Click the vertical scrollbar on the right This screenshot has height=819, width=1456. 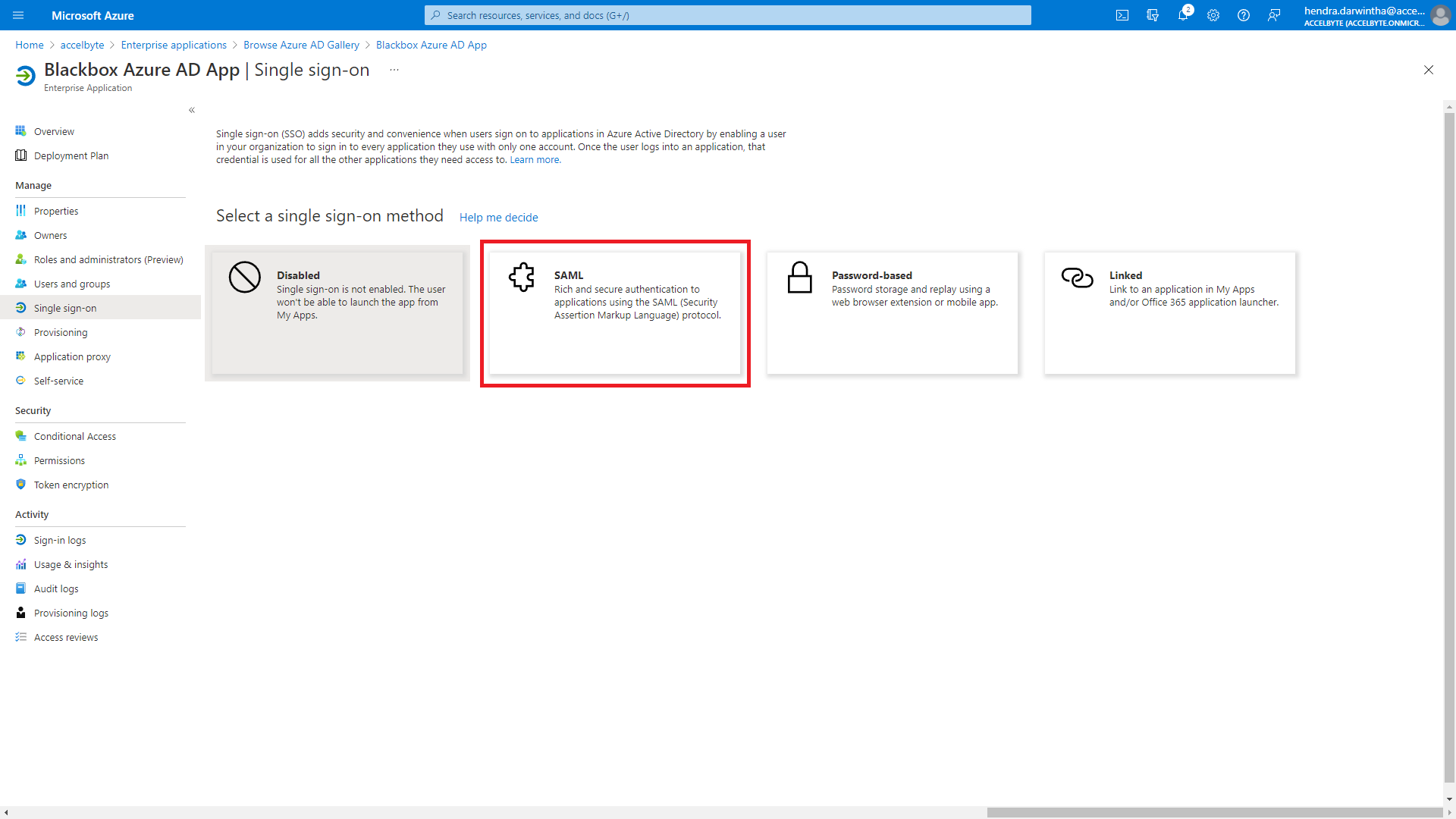[1449, 447]
